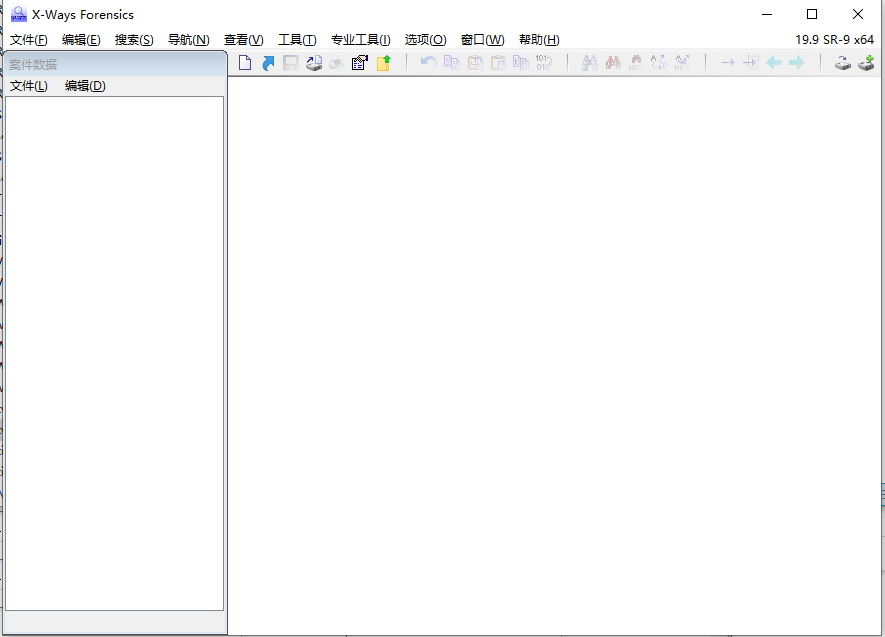
Task: Open the 窗口(W) menu
Action: pyautogui.click(x=483, y=39)
